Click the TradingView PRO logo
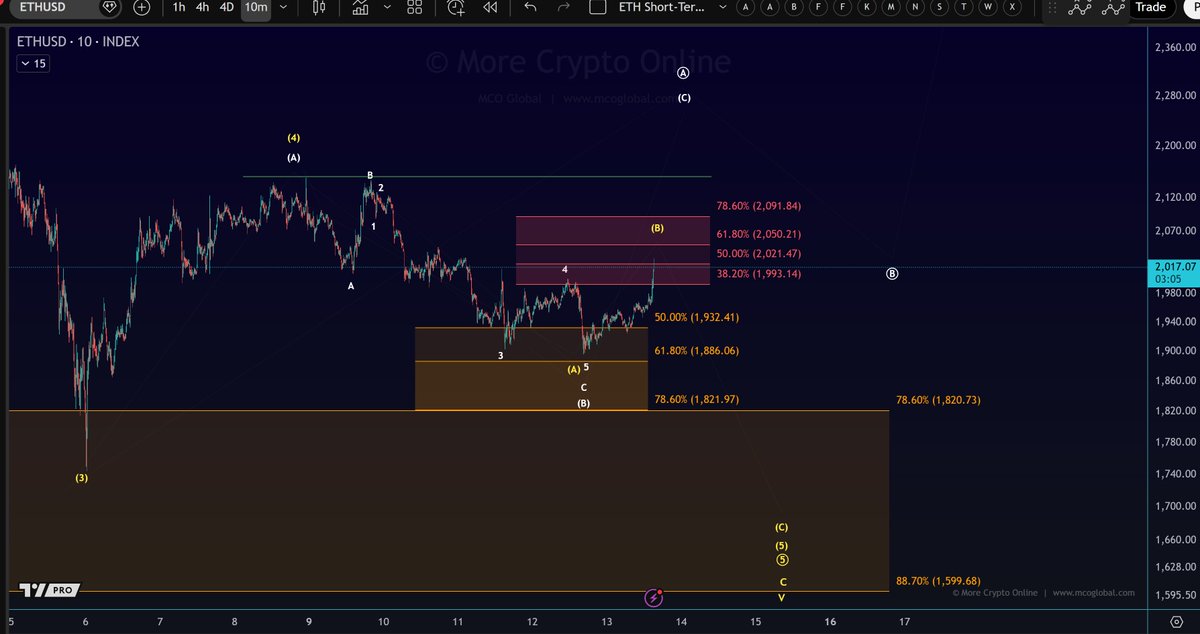Screen dimensions: 1200x634 click(x=48, y=590)
